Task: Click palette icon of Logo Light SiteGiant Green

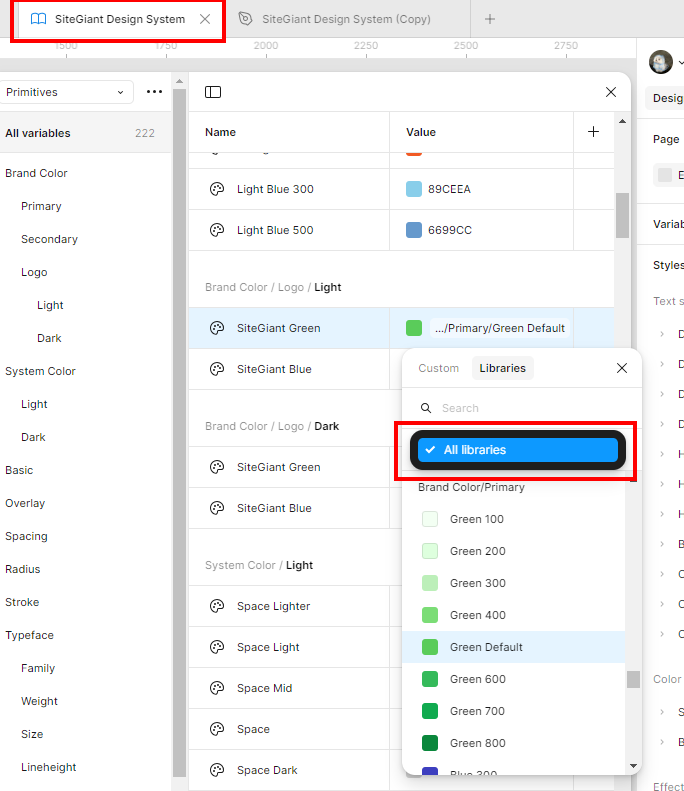Action: point(217,328)
